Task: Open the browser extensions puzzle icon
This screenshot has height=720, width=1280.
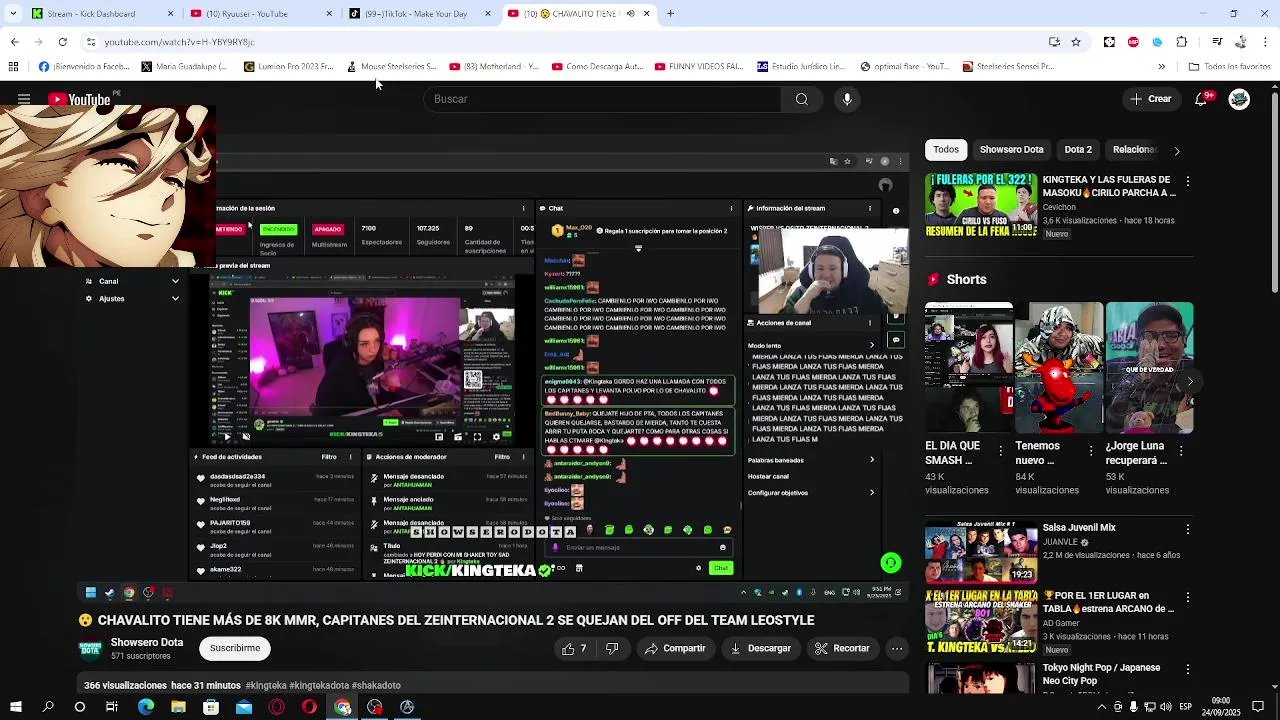Action: pyautogui.click(x=1181, y=42)
